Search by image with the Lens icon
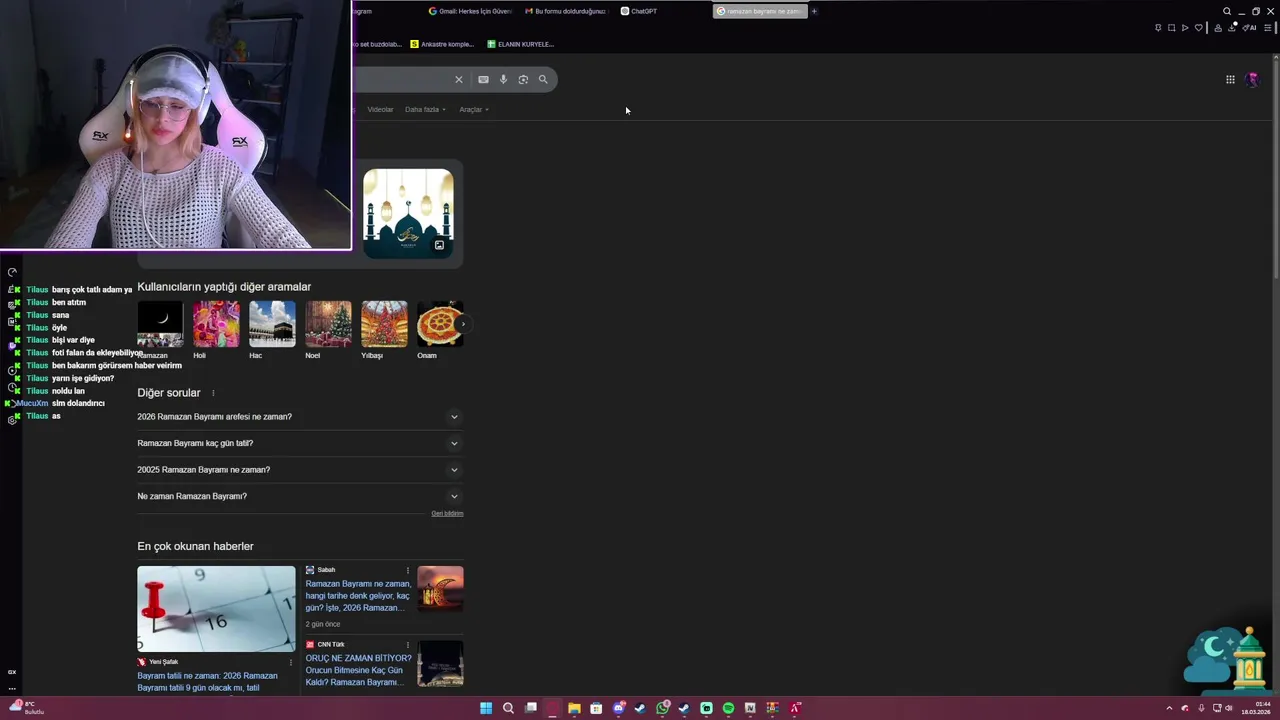The height and width of the screenshot is (720, 1280). [x=523, y=79]
